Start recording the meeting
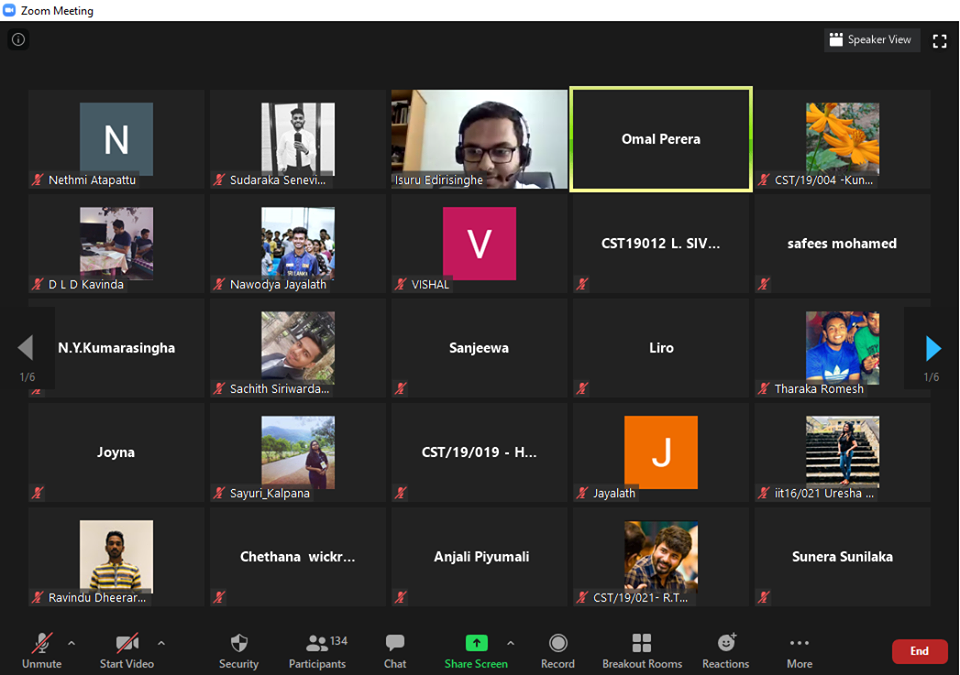960x675 pixels. (558, 651)
